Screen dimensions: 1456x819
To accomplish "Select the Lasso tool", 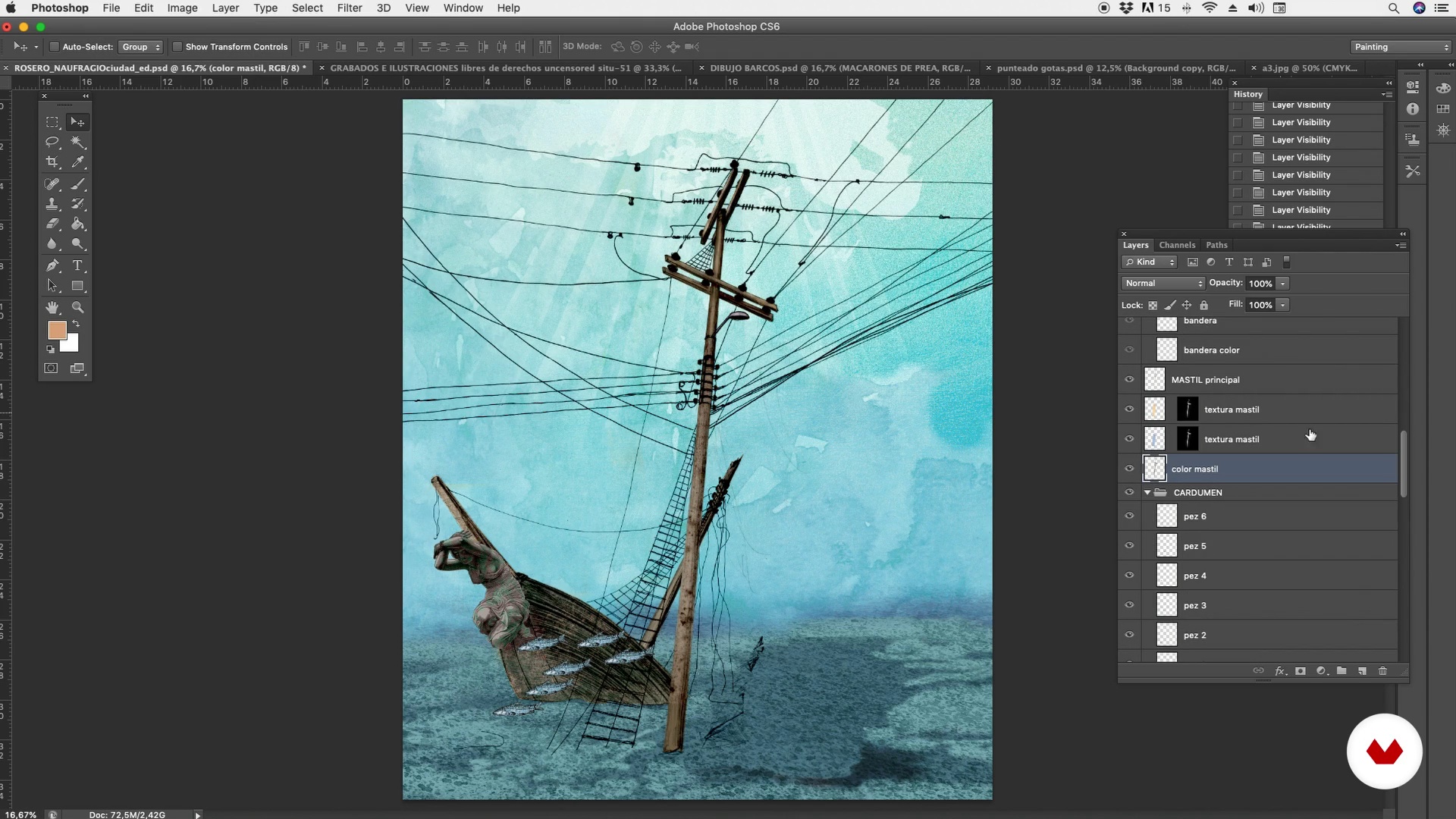I will 52,143.
